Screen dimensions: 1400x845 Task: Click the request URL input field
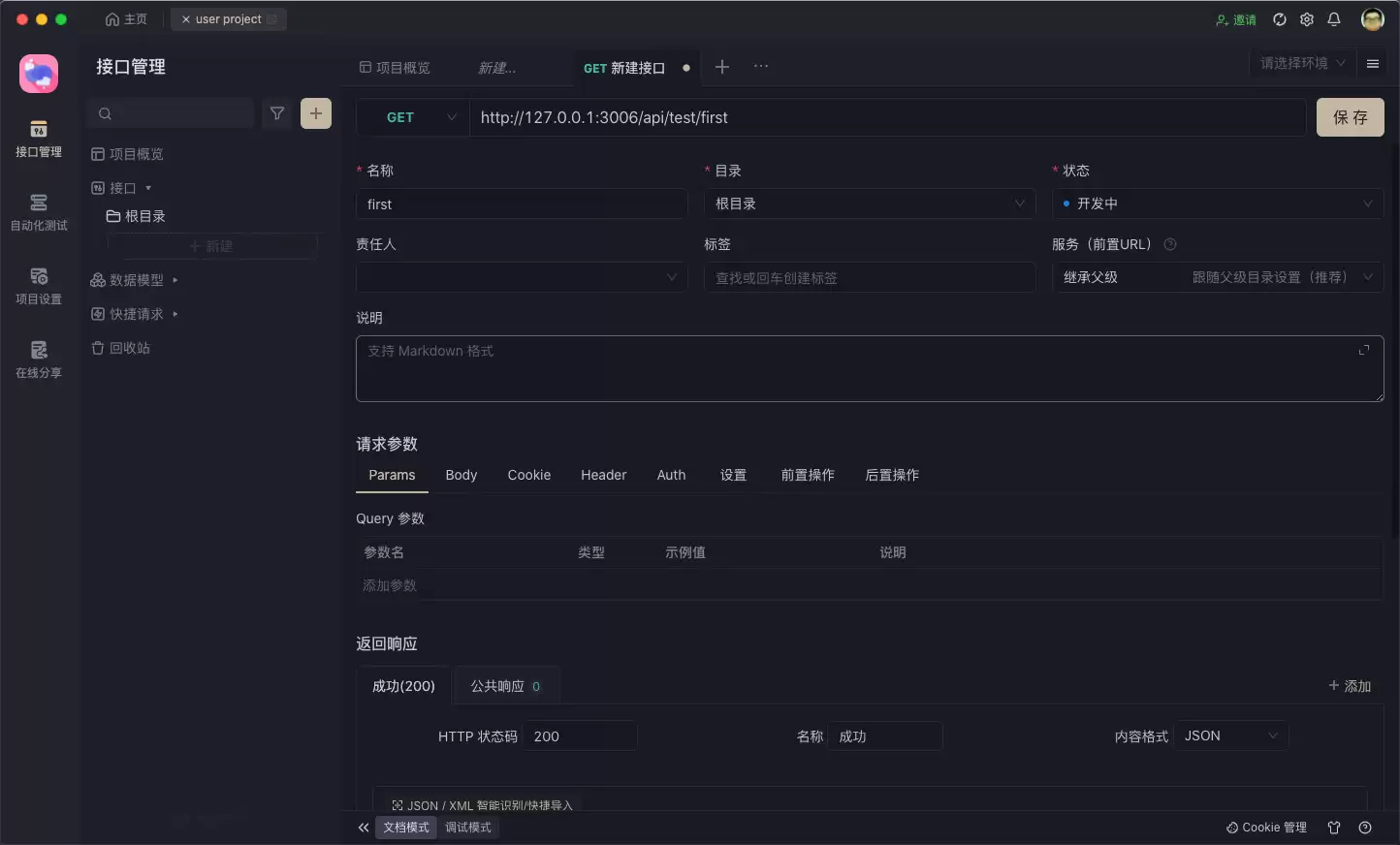click(887, 117)
